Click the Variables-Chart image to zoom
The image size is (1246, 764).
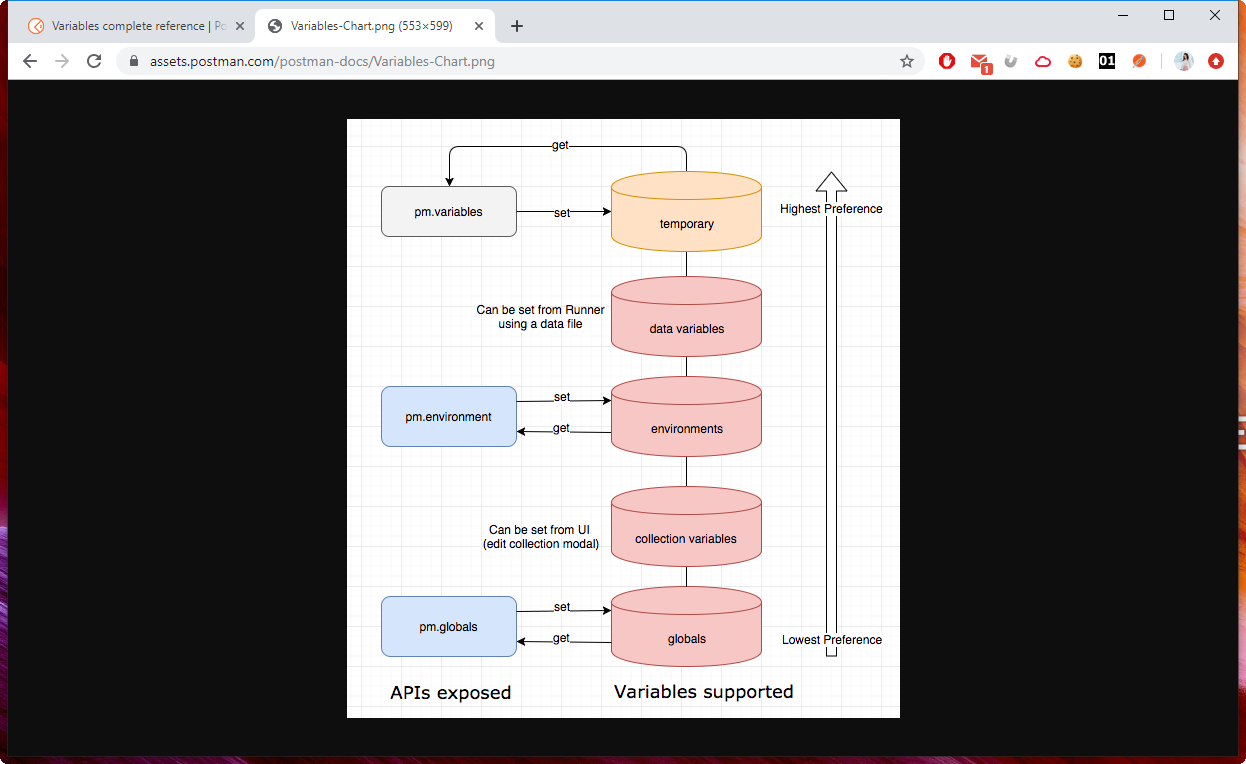[x=623, y=420]
